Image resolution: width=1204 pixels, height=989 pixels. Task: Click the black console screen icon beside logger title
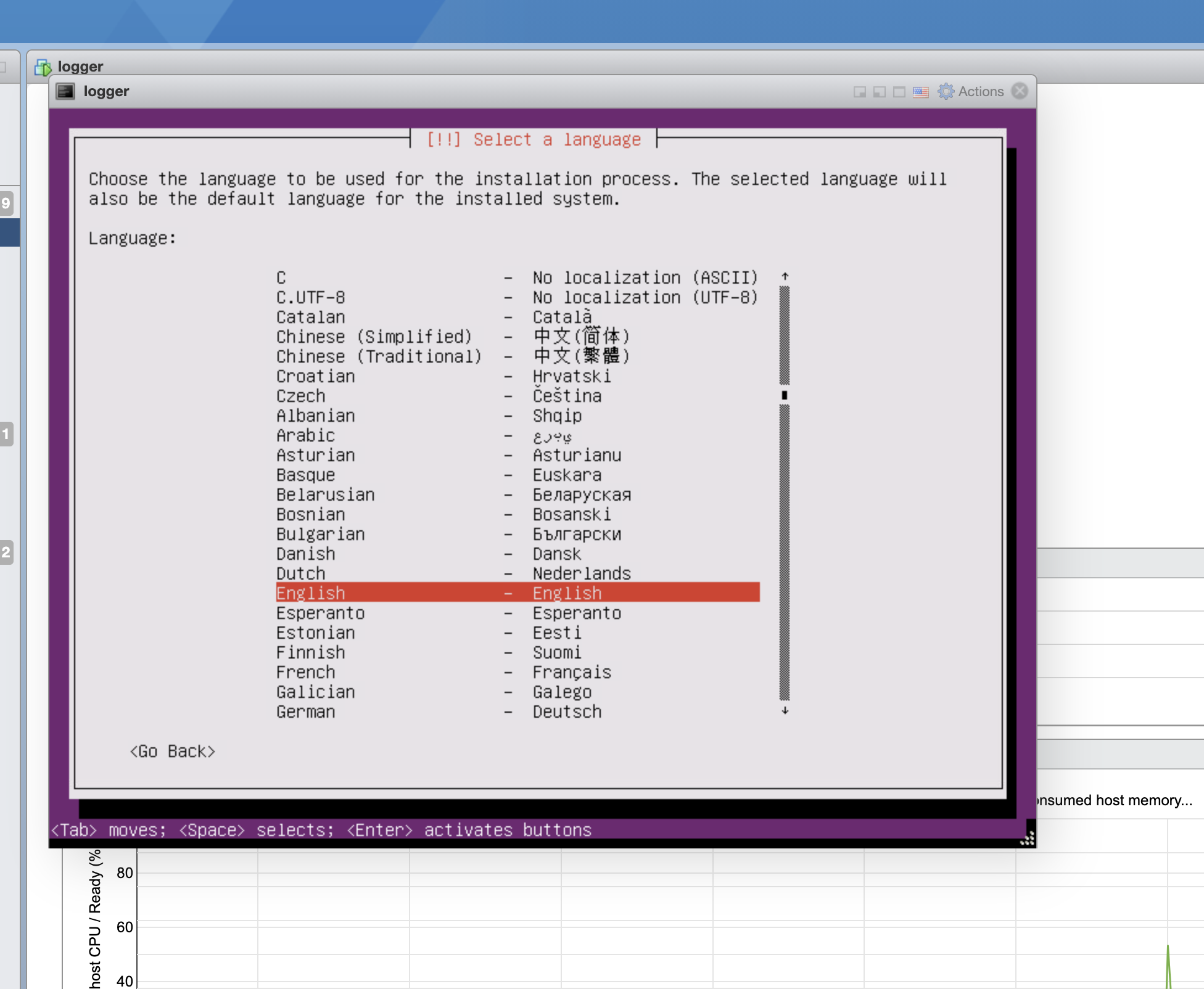65,91
